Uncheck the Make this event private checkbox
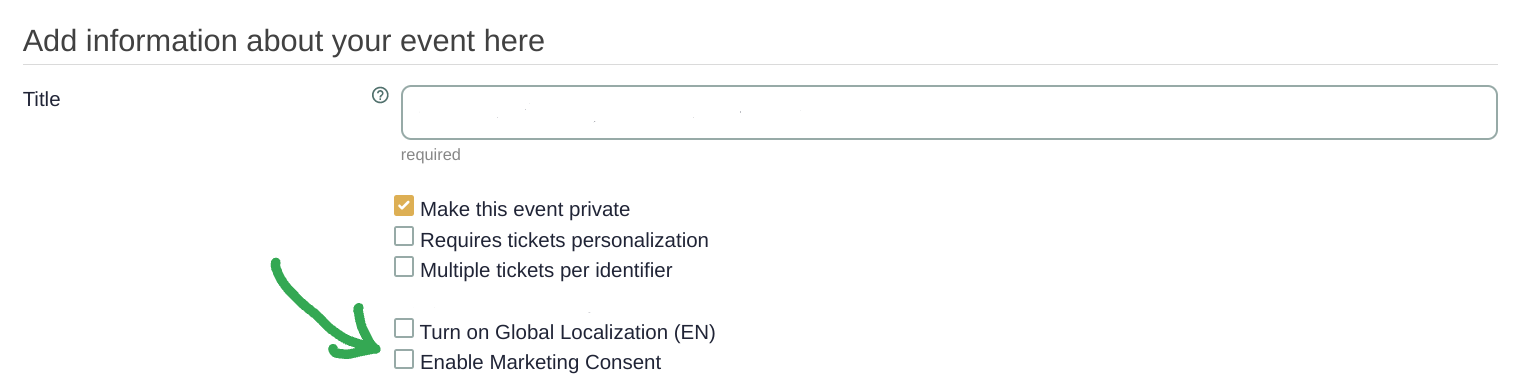 click(404, 206)
